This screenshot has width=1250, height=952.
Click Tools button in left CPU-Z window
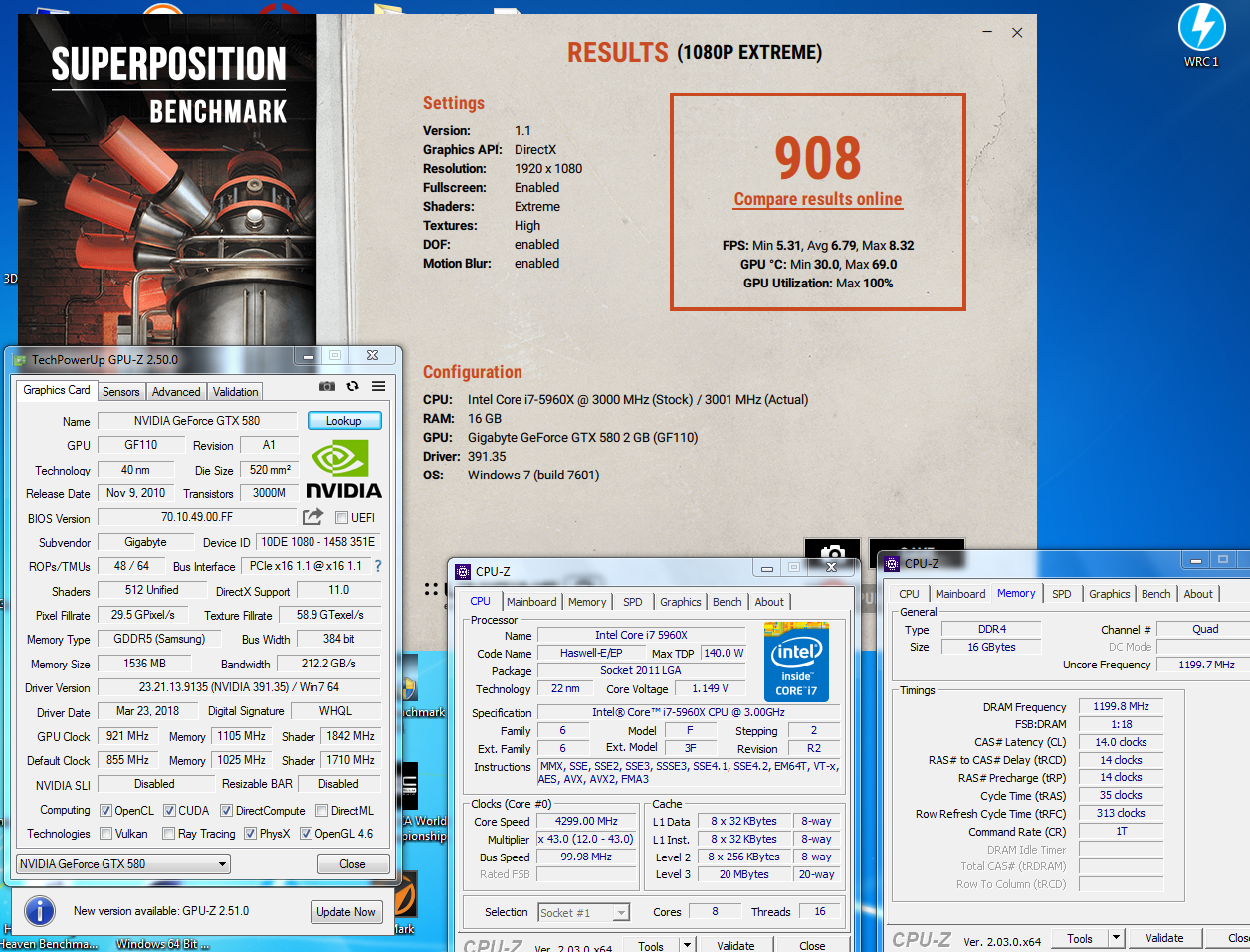click(651, 946)
